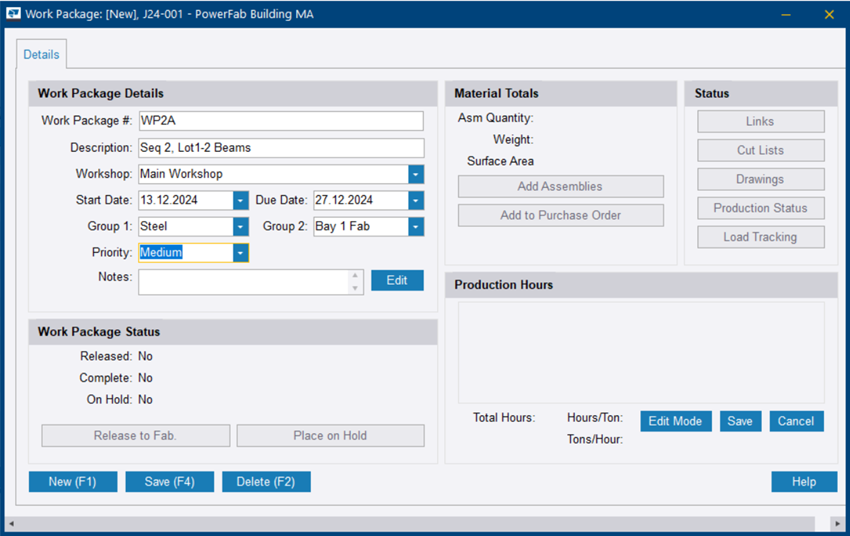Open the Group 2 dropdown arrow
This screenshot has width=850, height=536.
416,227
